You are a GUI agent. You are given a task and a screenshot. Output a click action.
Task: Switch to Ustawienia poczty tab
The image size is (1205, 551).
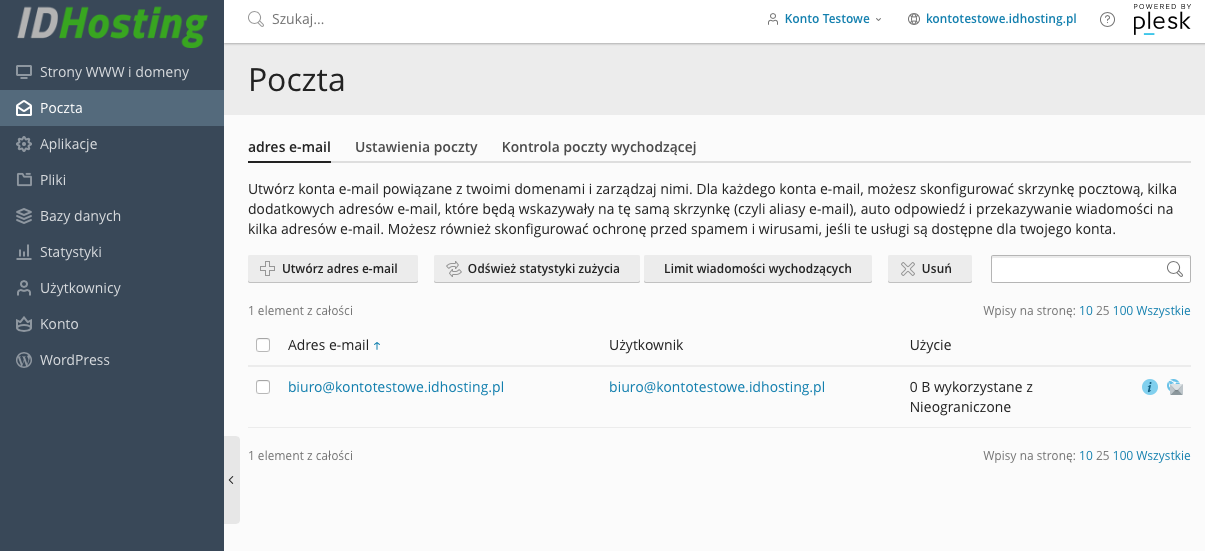pos(416,147)
